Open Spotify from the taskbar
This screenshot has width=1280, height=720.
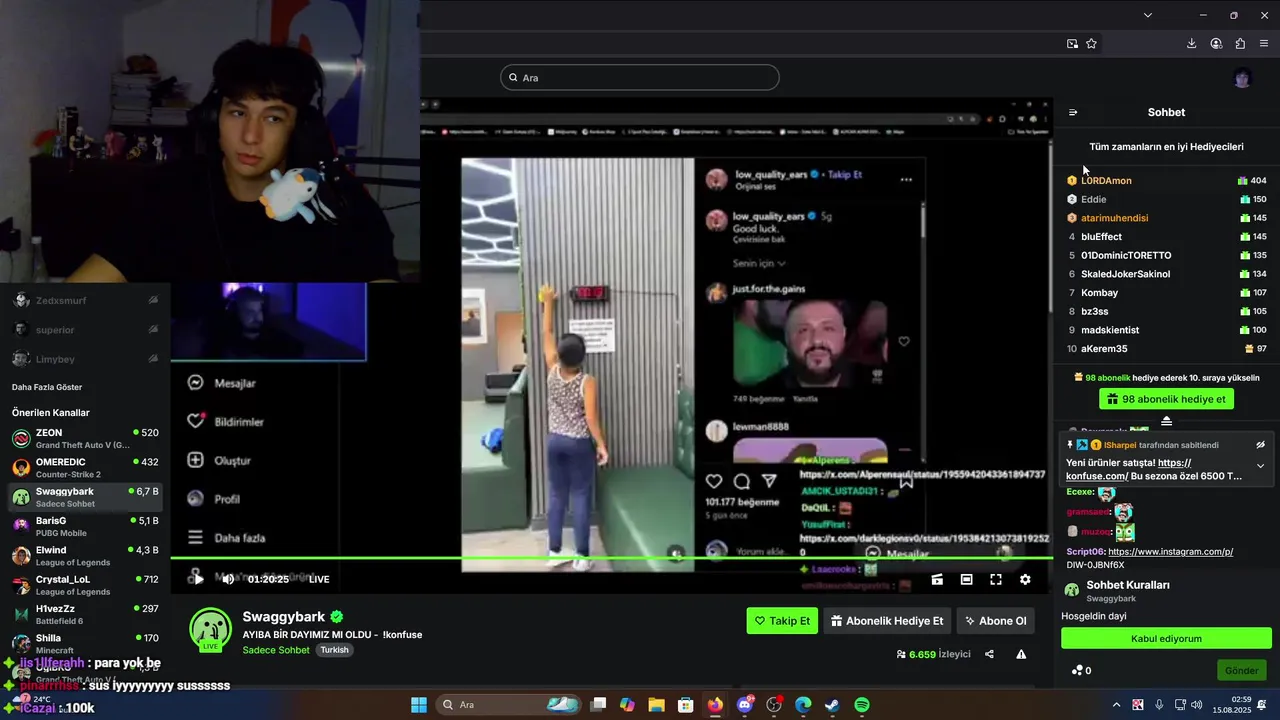[862, 705]
